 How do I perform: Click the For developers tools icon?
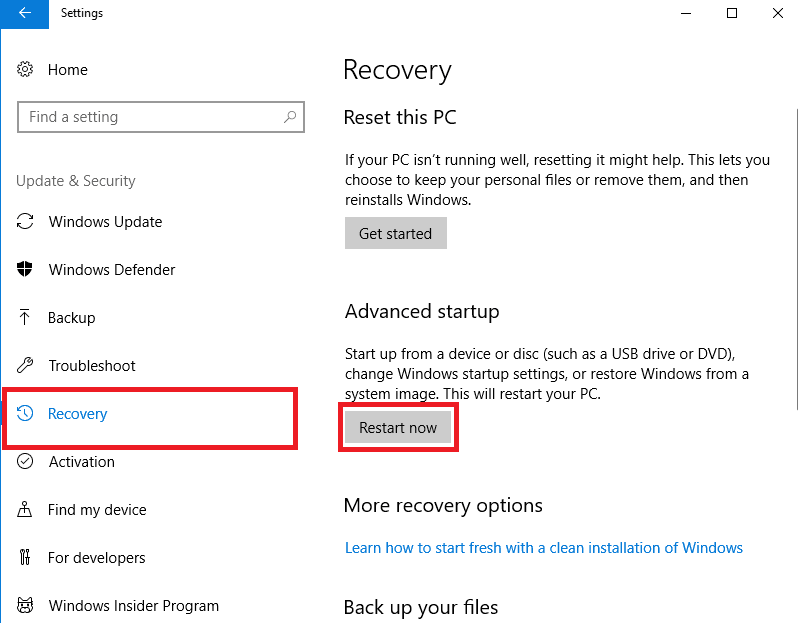point(25,557)
